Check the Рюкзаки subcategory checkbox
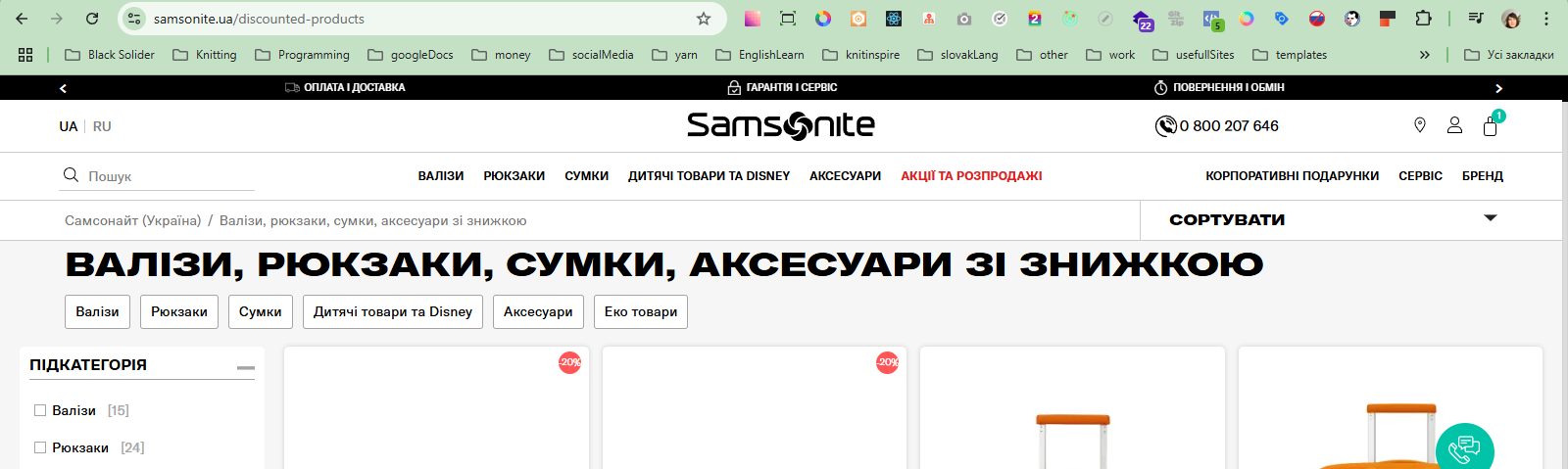 (40, 447)
